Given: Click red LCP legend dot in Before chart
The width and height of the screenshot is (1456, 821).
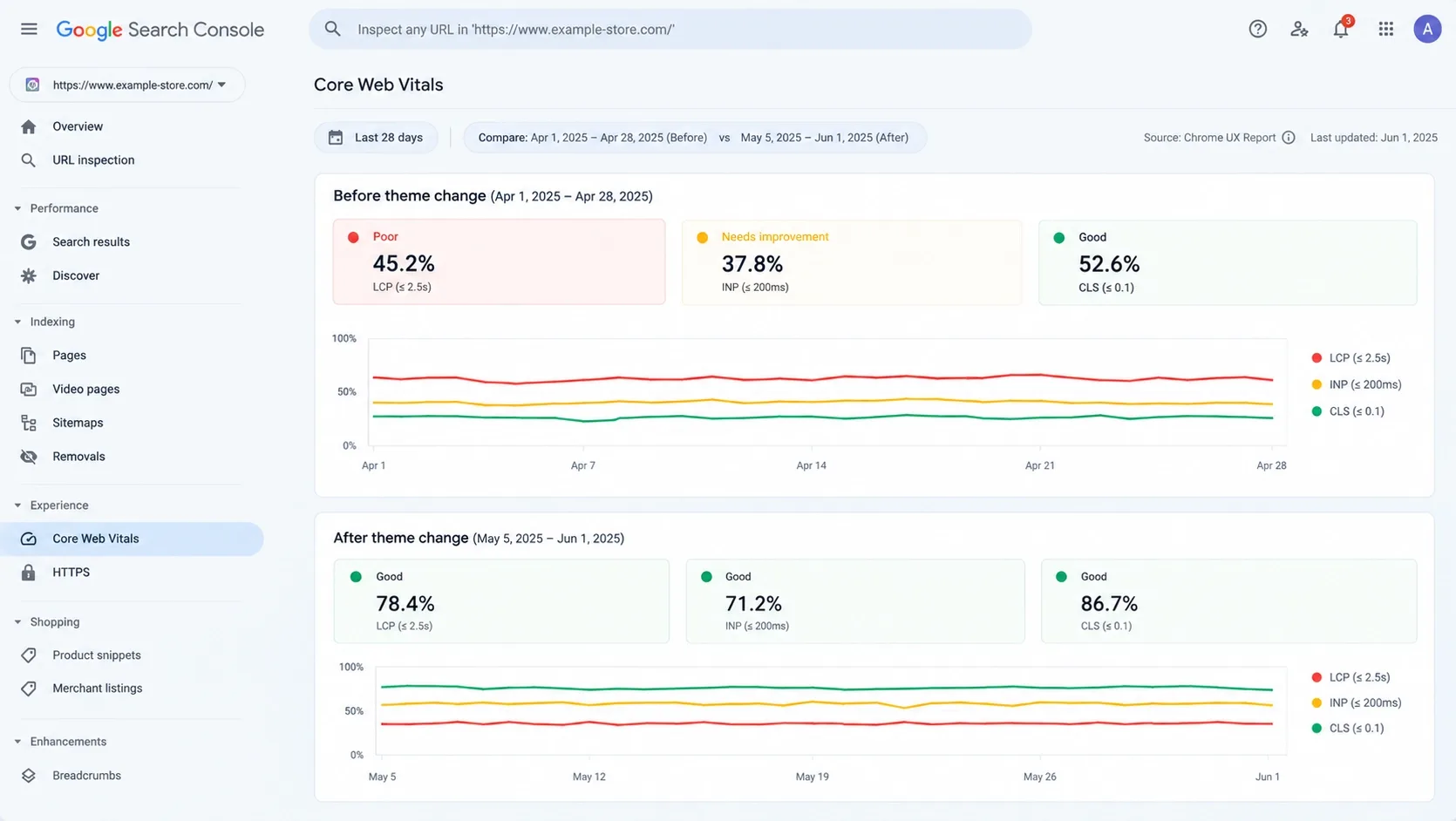Looking at the screenshot, I should (x=1317, y=358).
